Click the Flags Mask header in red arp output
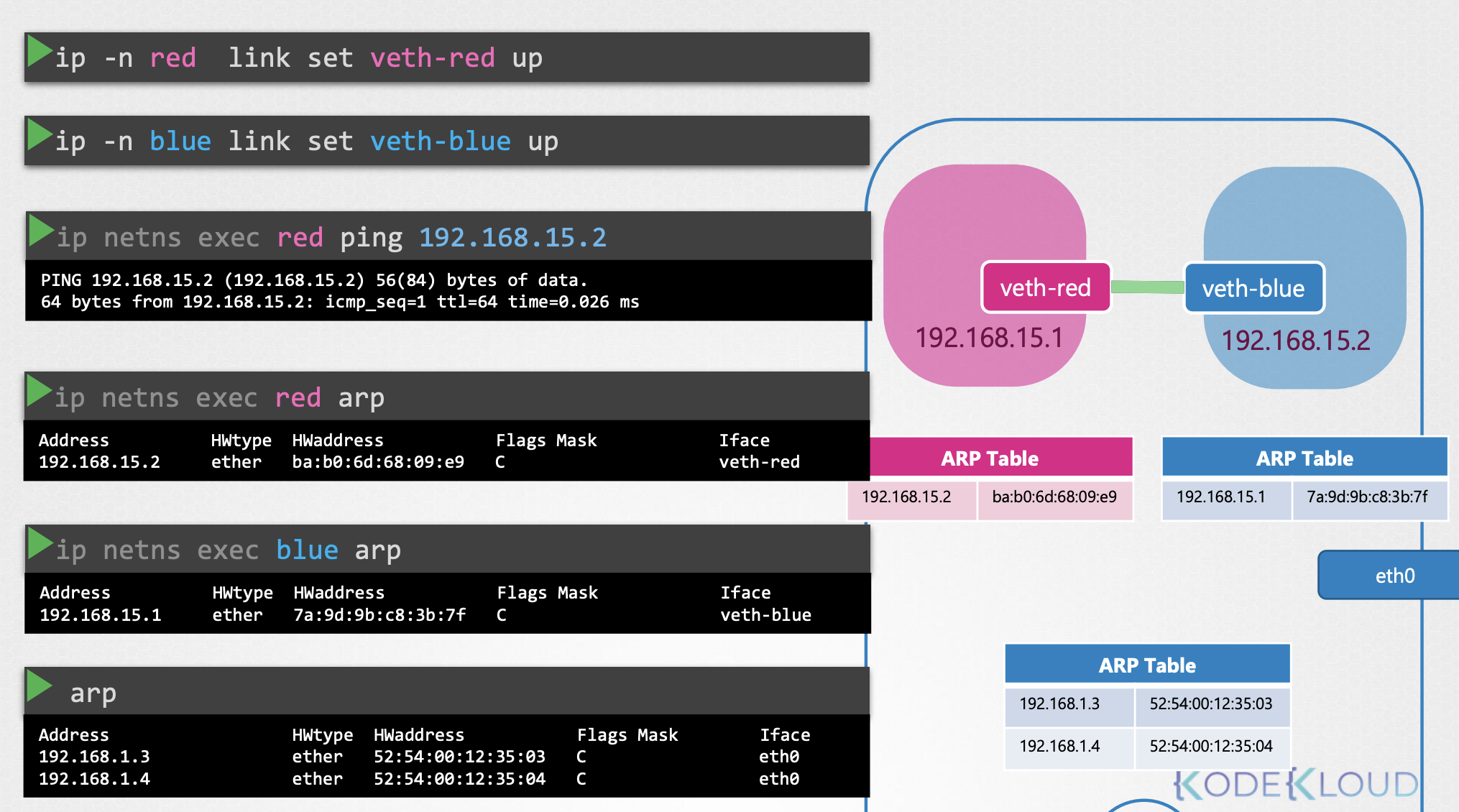Image resolution: width=1459 pixels, height=812 pixels. [x=546, y=440]
